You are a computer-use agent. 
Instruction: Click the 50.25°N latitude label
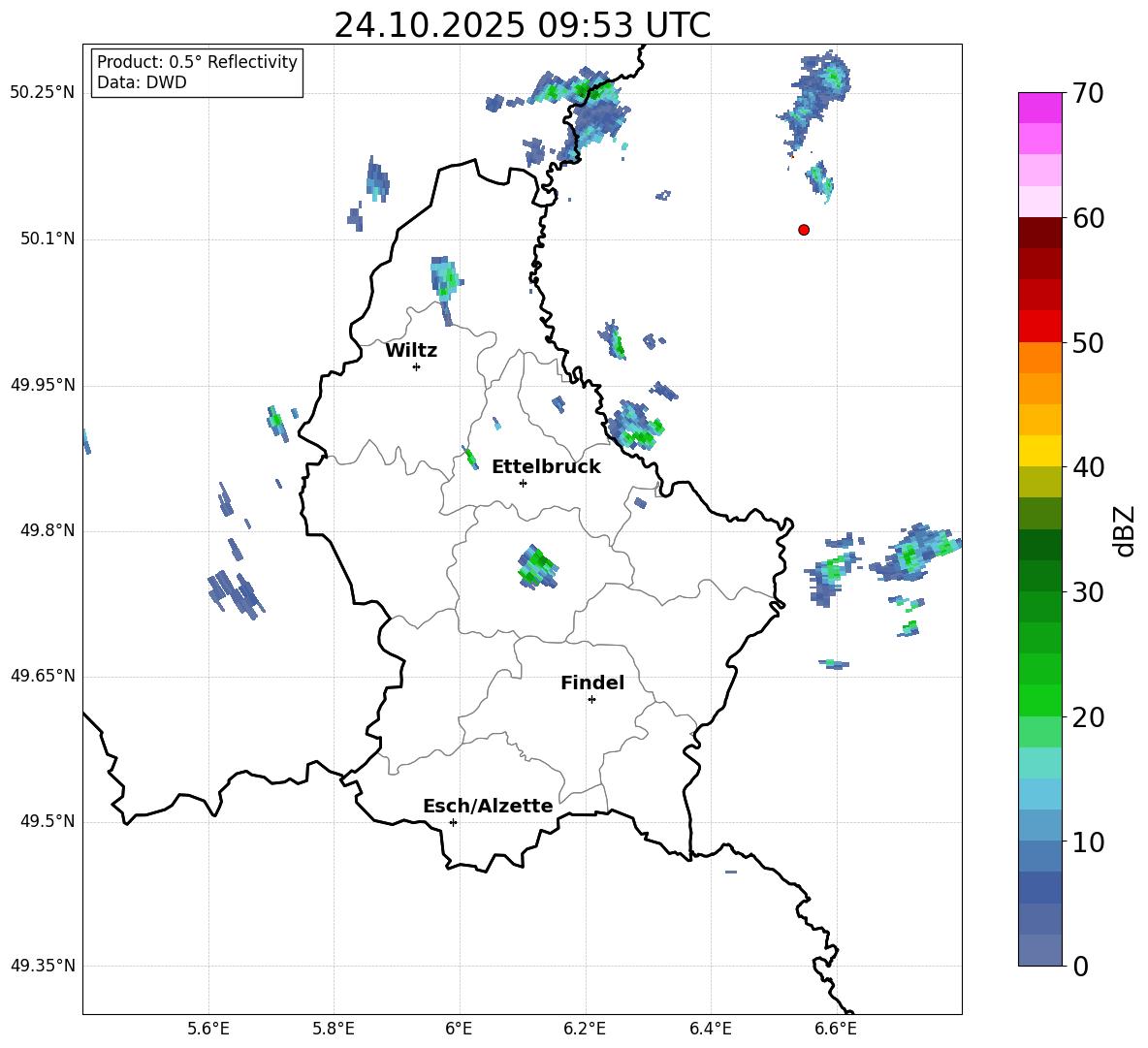(43, 93)
